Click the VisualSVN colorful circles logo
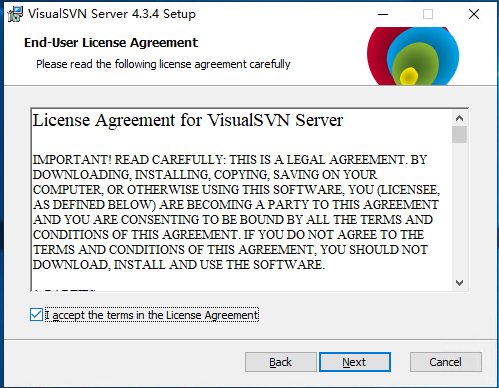 click(413, 56)
